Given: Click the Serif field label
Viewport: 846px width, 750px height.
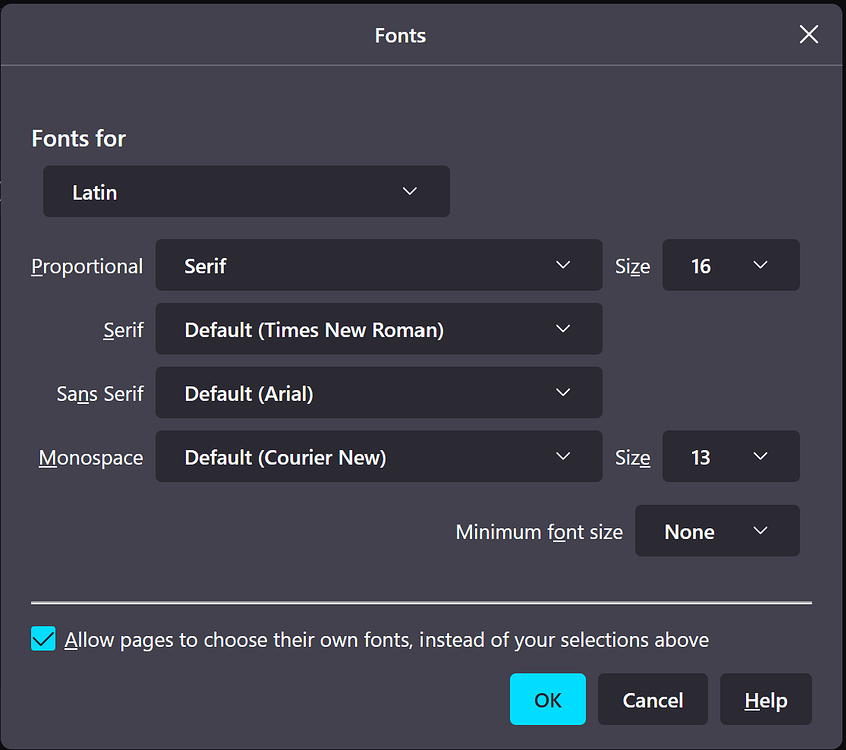Looking at the screenshot, I should tap(123, 330).
